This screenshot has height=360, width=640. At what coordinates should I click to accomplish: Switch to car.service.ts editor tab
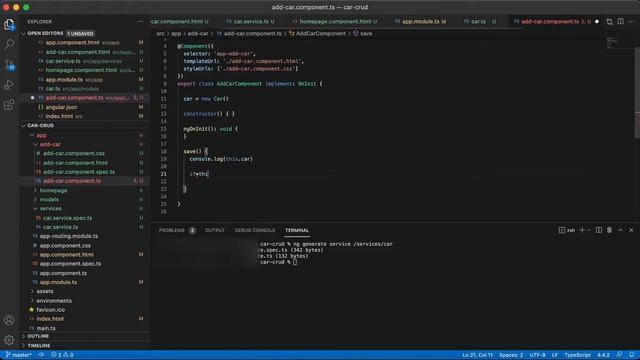pyautogui.click(x=250, y=22)
